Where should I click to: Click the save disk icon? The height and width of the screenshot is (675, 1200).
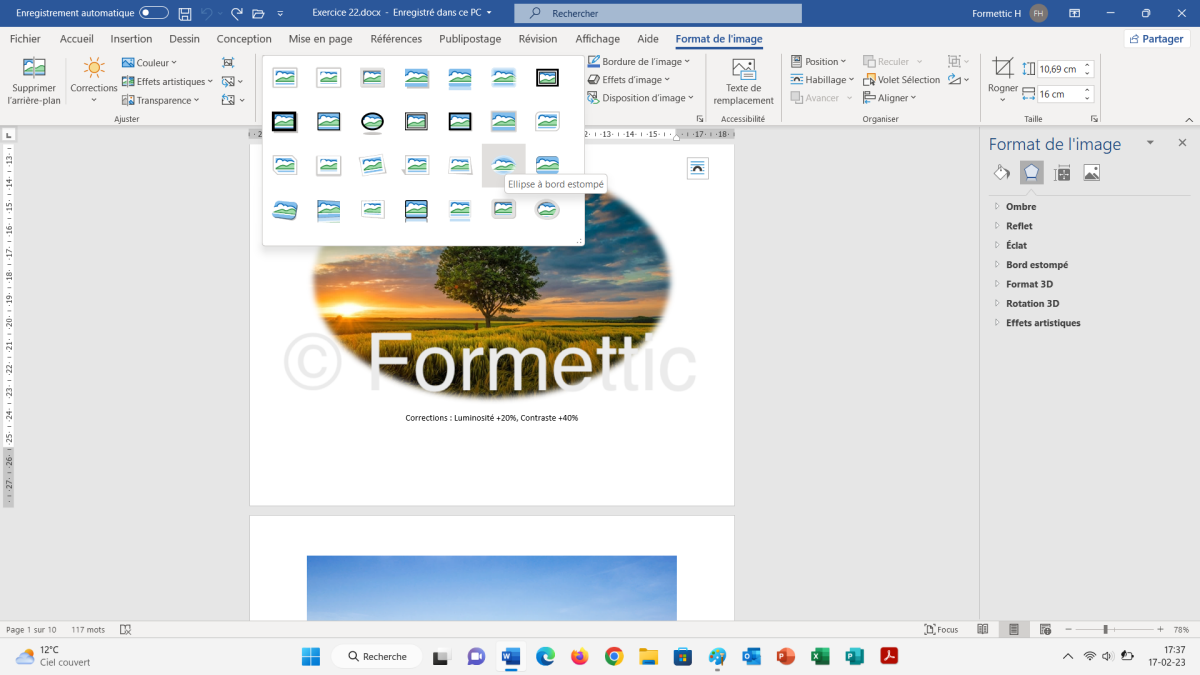[185, 13]
